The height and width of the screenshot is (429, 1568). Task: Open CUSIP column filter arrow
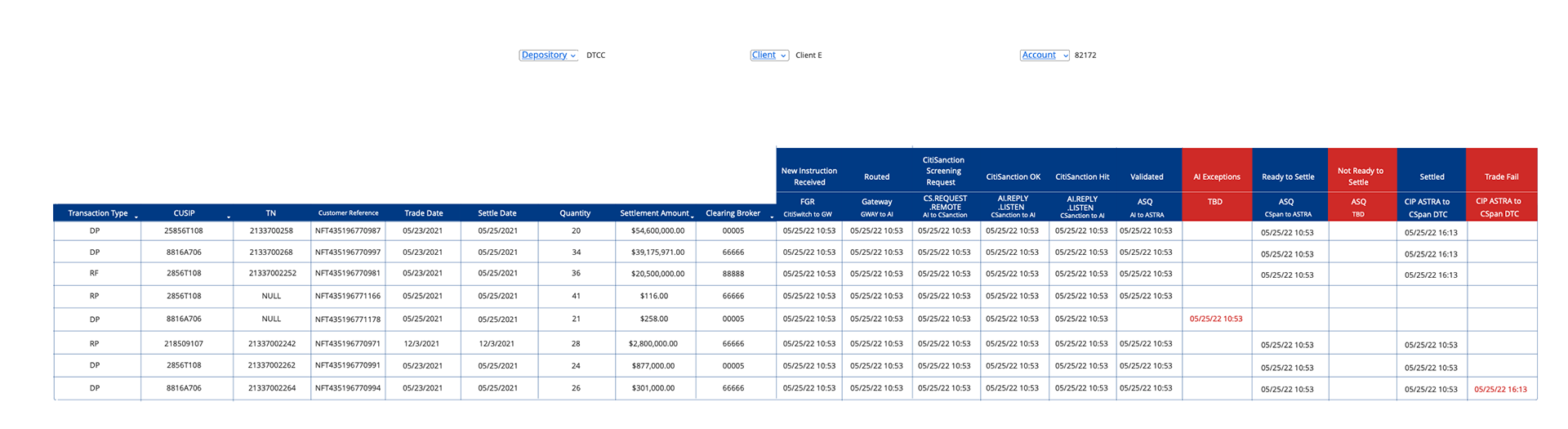(228, 217)
